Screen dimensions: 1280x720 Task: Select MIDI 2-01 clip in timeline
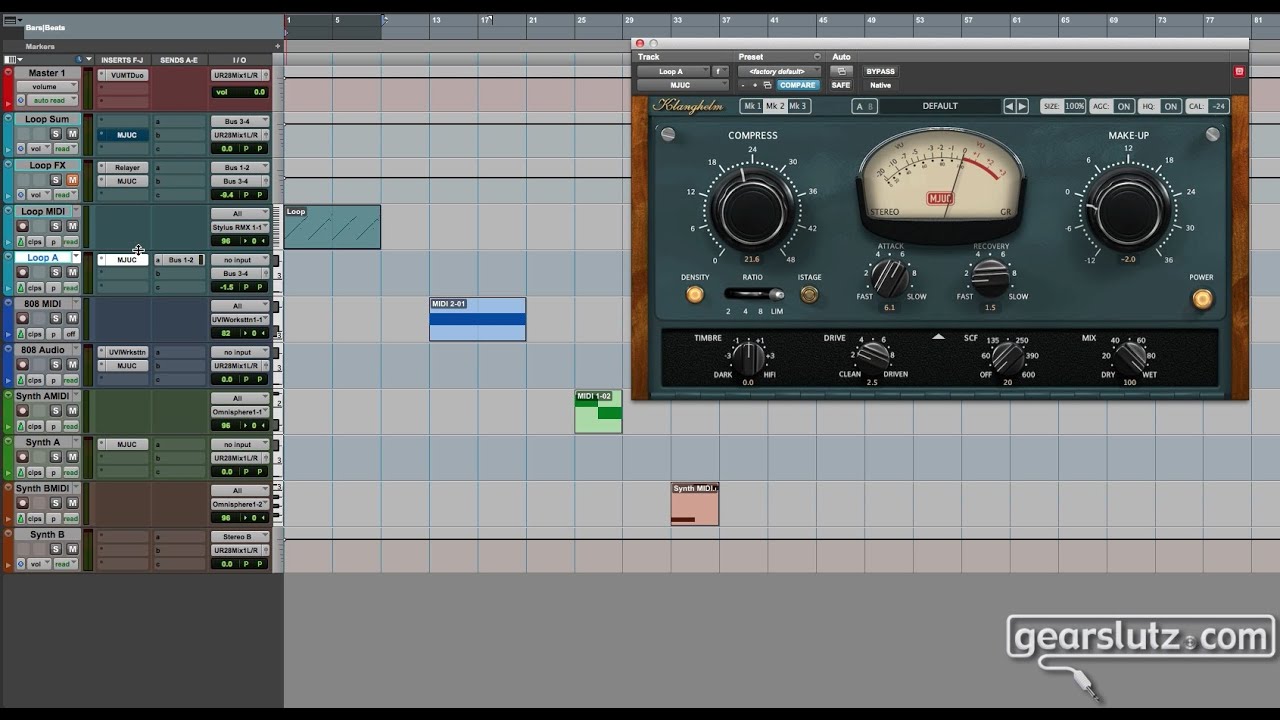(478, 319)
